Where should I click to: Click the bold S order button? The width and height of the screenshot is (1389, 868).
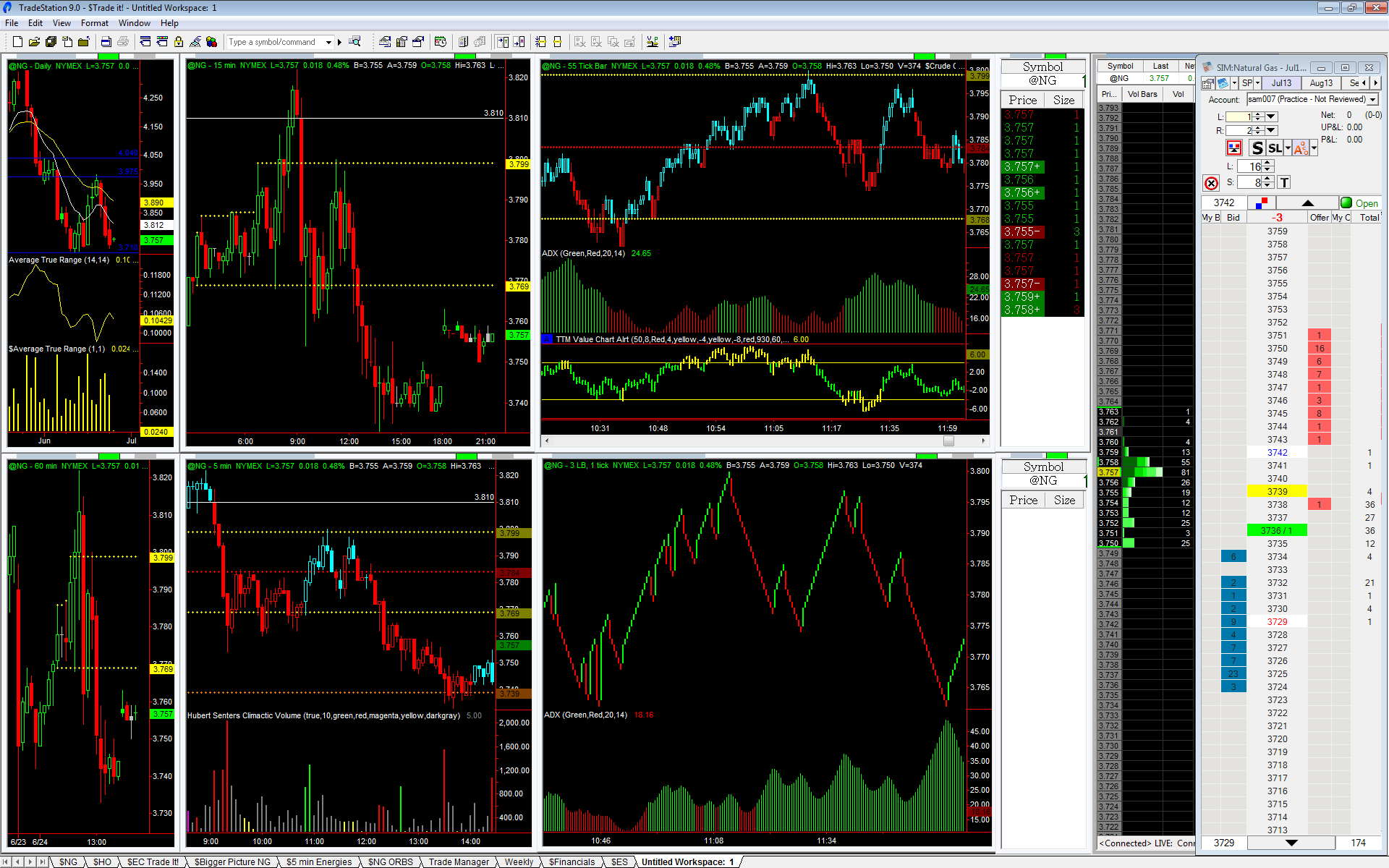(1257, 148)
